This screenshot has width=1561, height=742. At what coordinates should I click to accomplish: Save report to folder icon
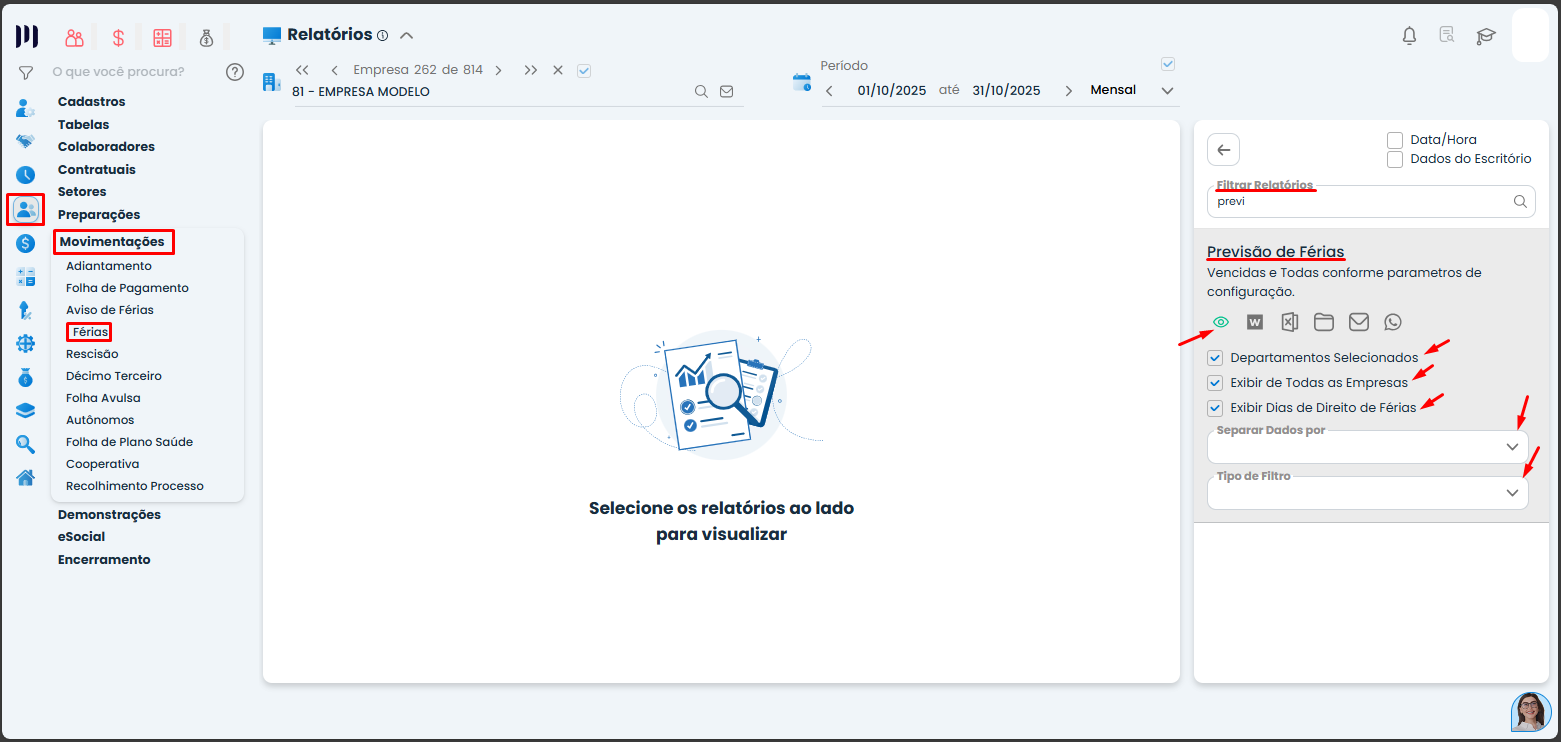(1324, 322)
